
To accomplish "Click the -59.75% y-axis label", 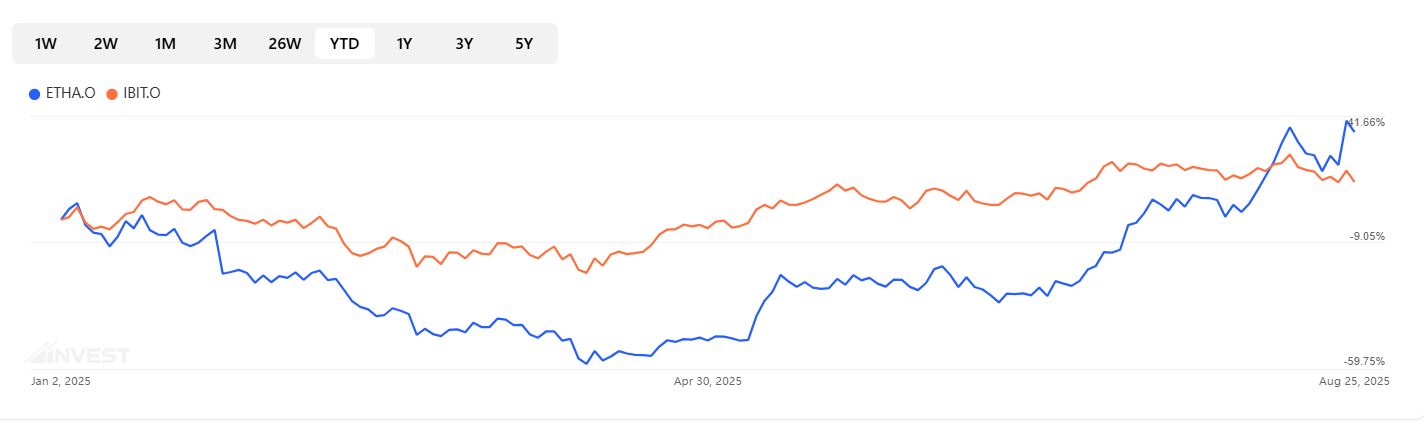I will click(1364, 361).
